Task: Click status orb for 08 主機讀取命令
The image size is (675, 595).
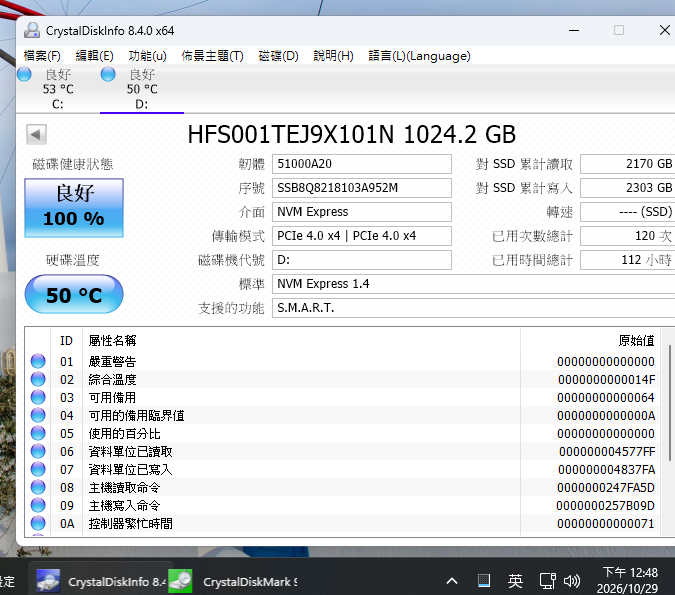Action: pos(38,487)
